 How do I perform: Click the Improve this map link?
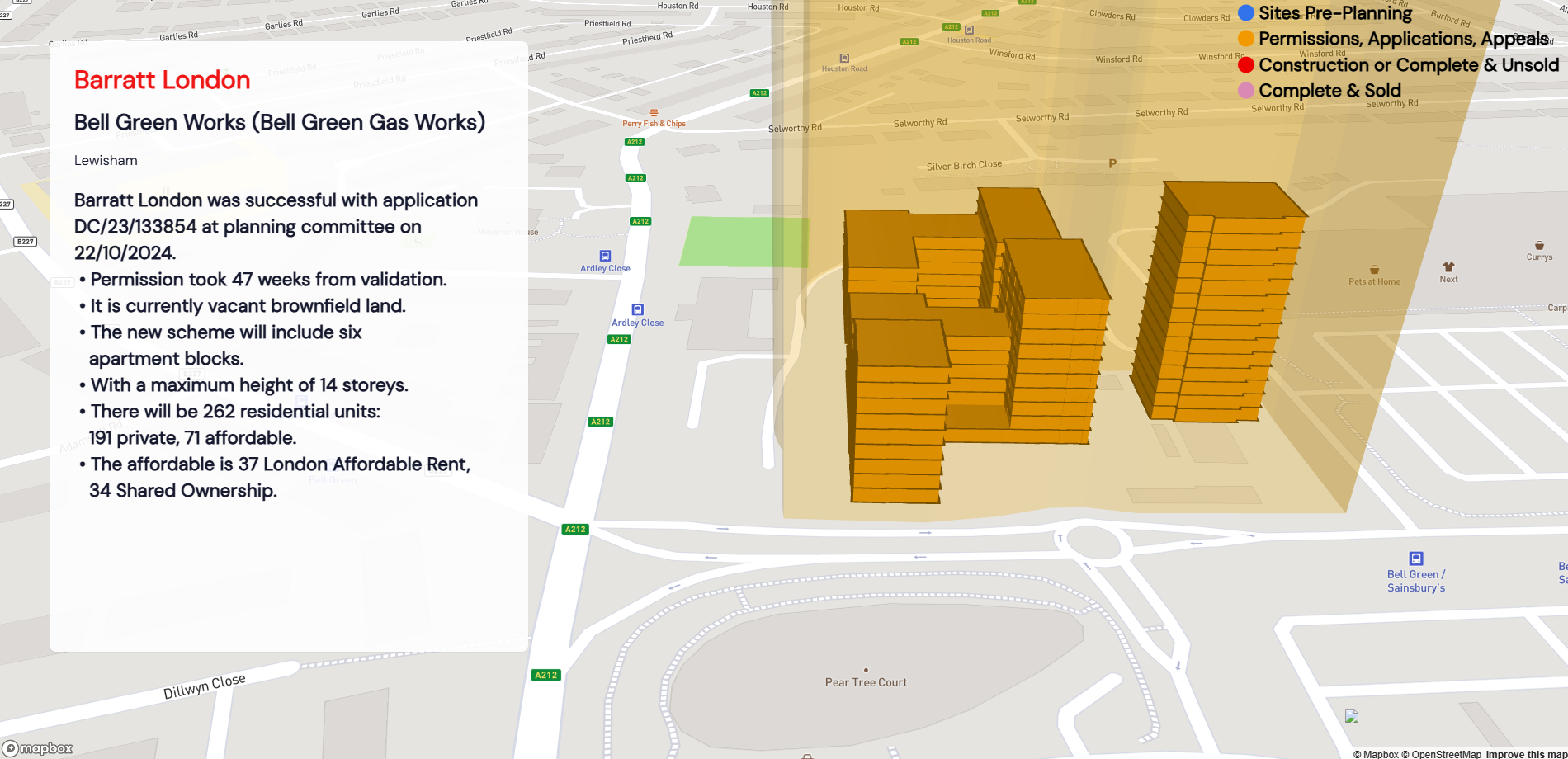(x=1526, y=754)
